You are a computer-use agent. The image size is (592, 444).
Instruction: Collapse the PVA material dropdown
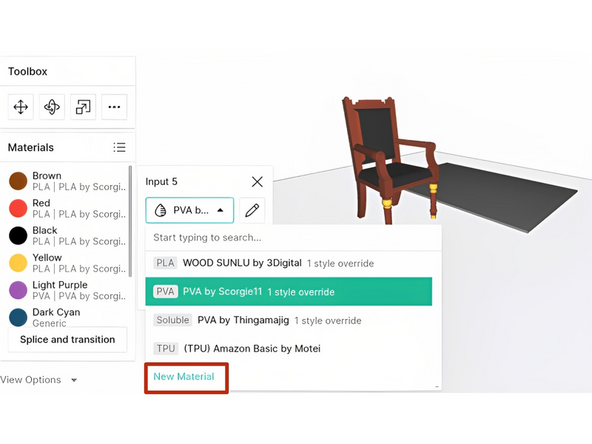(x=190, y=210)
